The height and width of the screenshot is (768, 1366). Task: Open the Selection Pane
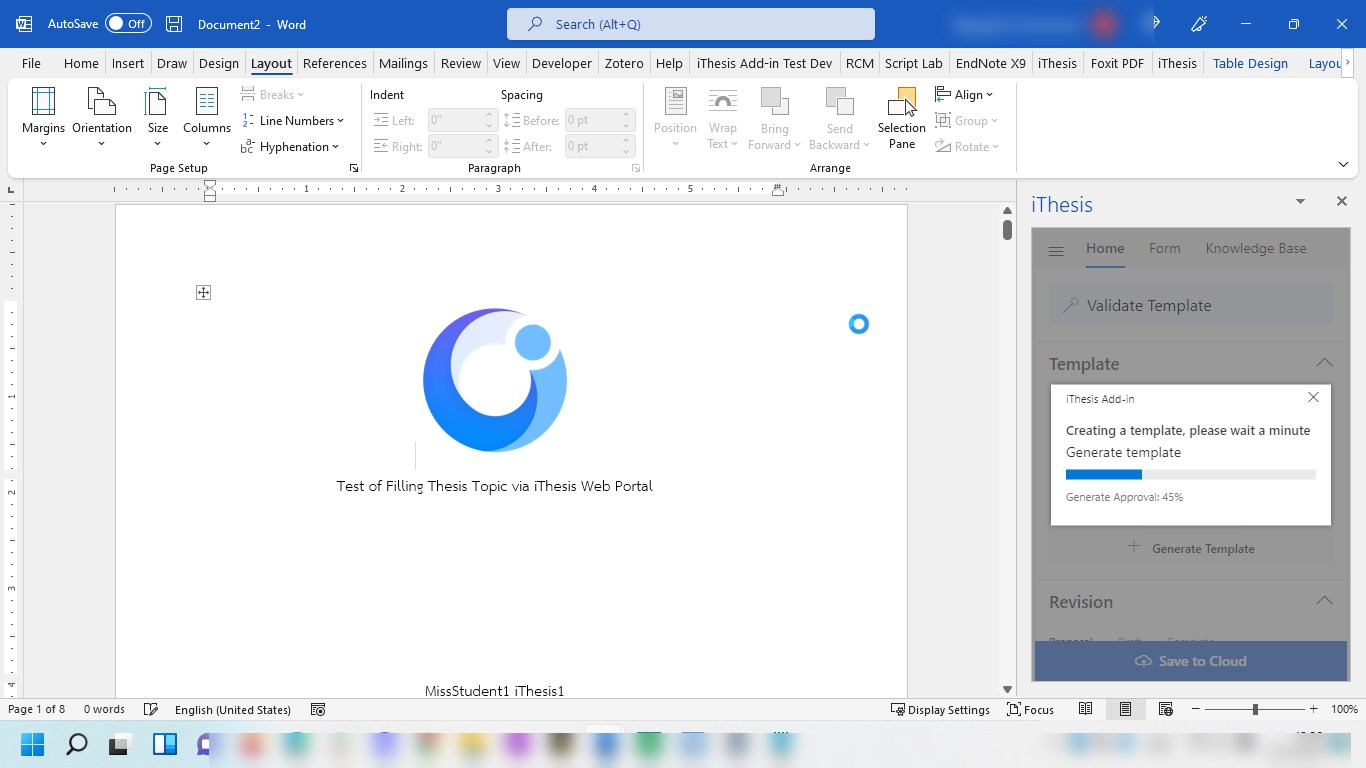tap(901, 116)
